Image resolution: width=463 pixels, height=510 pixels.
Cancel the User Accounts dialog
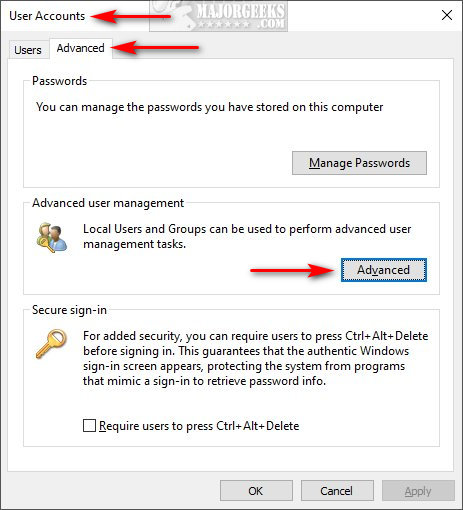(x=337, y=491)
